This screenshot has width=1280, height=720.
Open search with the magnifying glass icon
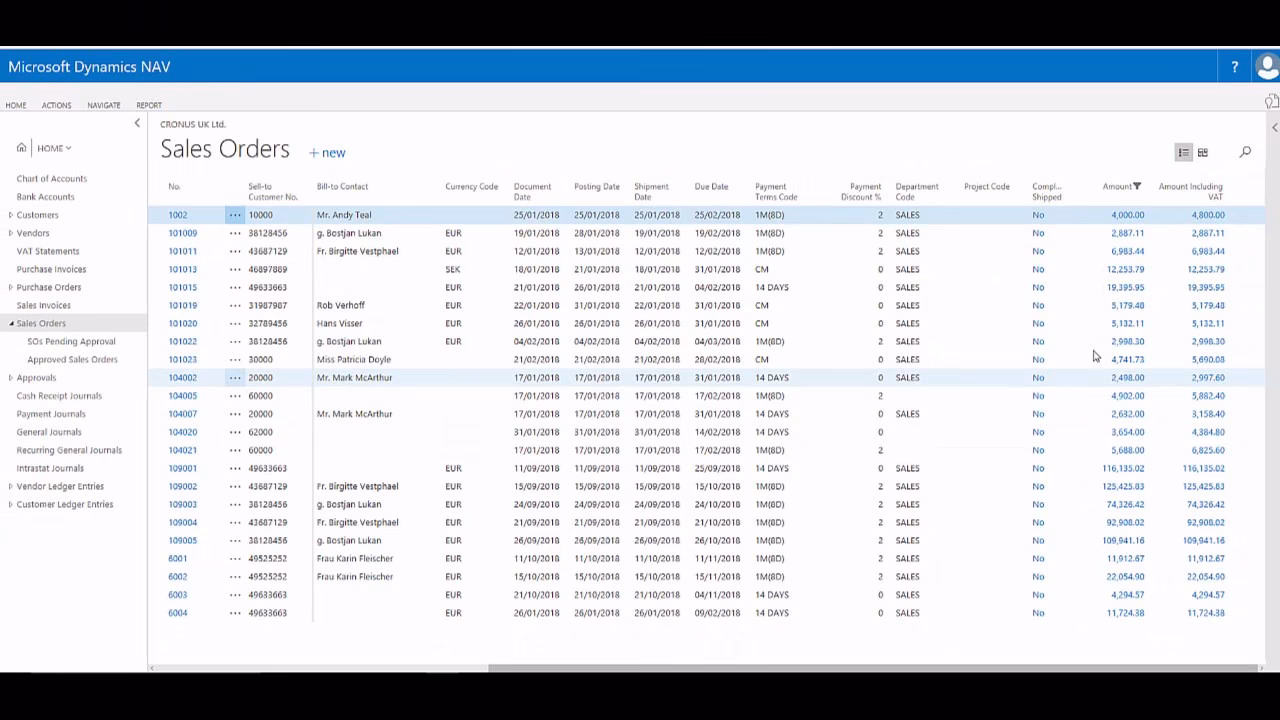tap(1245, 152)
